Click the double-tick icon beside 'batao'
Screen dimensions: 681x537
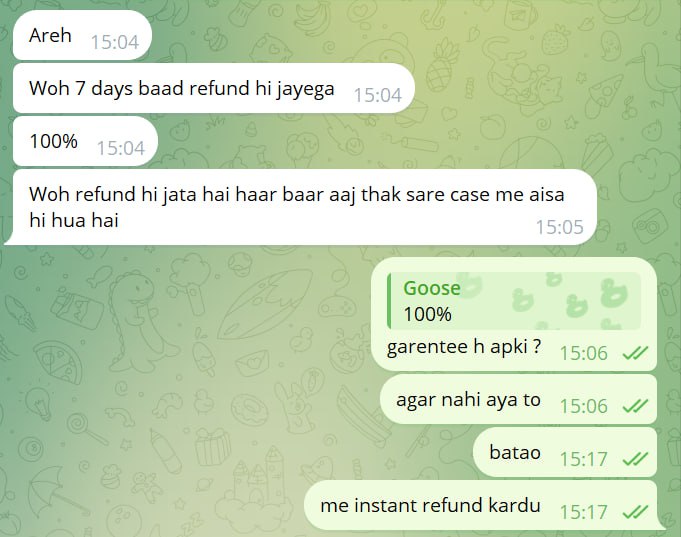pyautogui.click(x=635, y=459)
